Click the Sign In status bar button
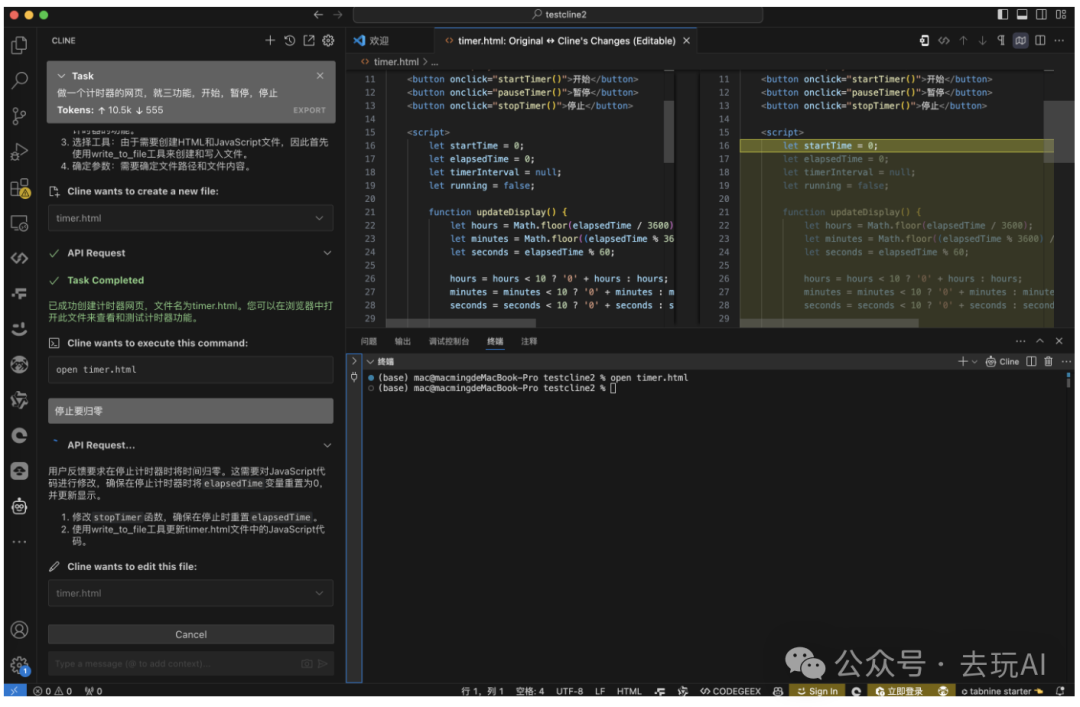Viewport: 1080px width, 707px height. tap(817, 691)
